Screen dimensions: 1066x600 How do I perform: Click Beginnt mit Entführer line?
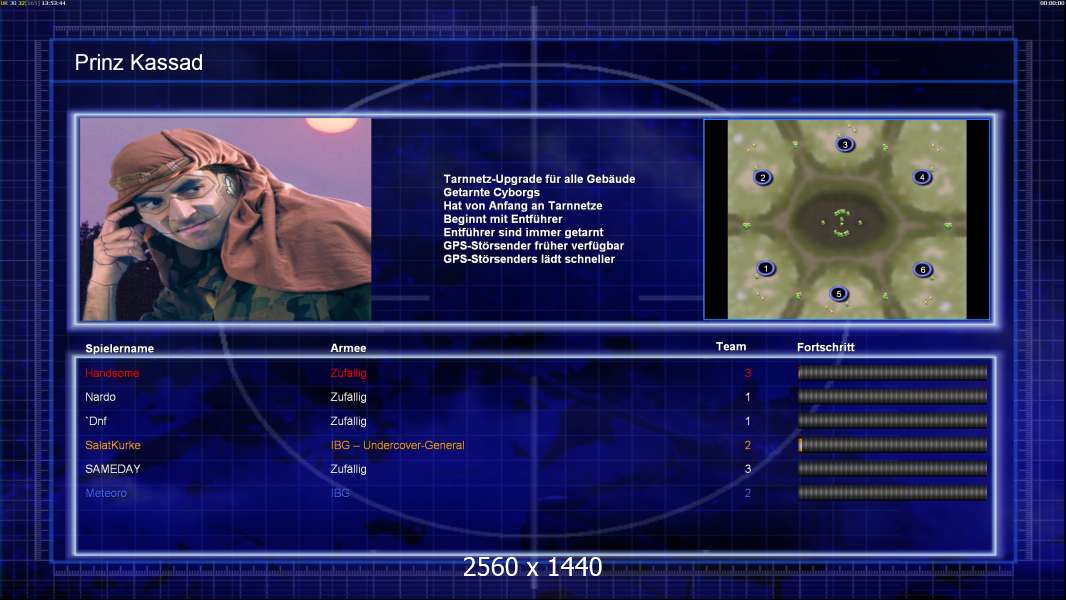click(x=503, y=219)
